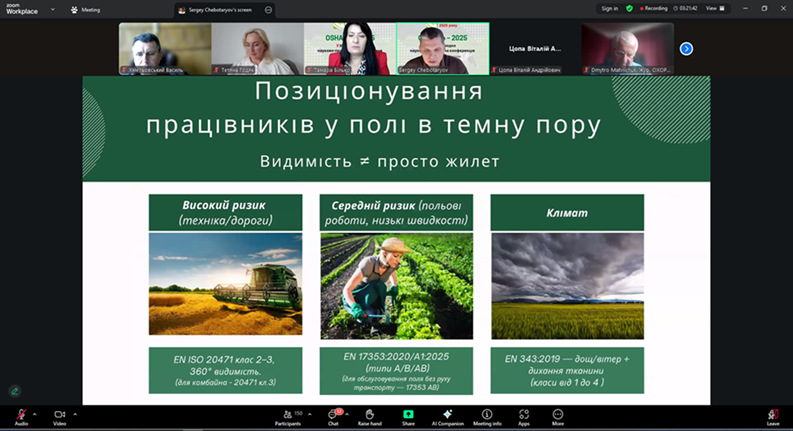Click the 'EN 17353:2020/A1:2025' text box
This screenshot has height=431, width=793.
(x=396, y=371)
